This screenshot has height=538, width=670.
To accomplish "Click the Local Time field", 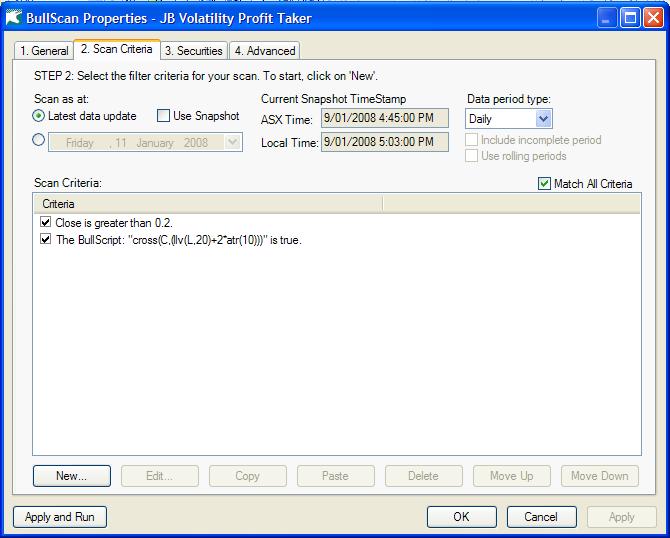I will coord(384,143).
